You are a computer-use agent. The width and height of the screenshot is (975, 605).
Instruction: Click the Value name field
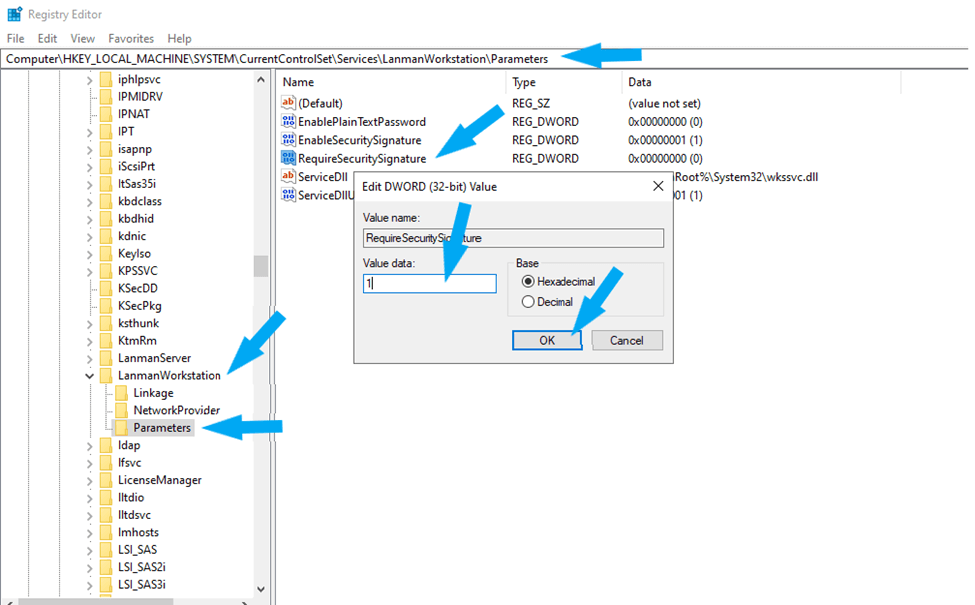(x=513, y=238)
